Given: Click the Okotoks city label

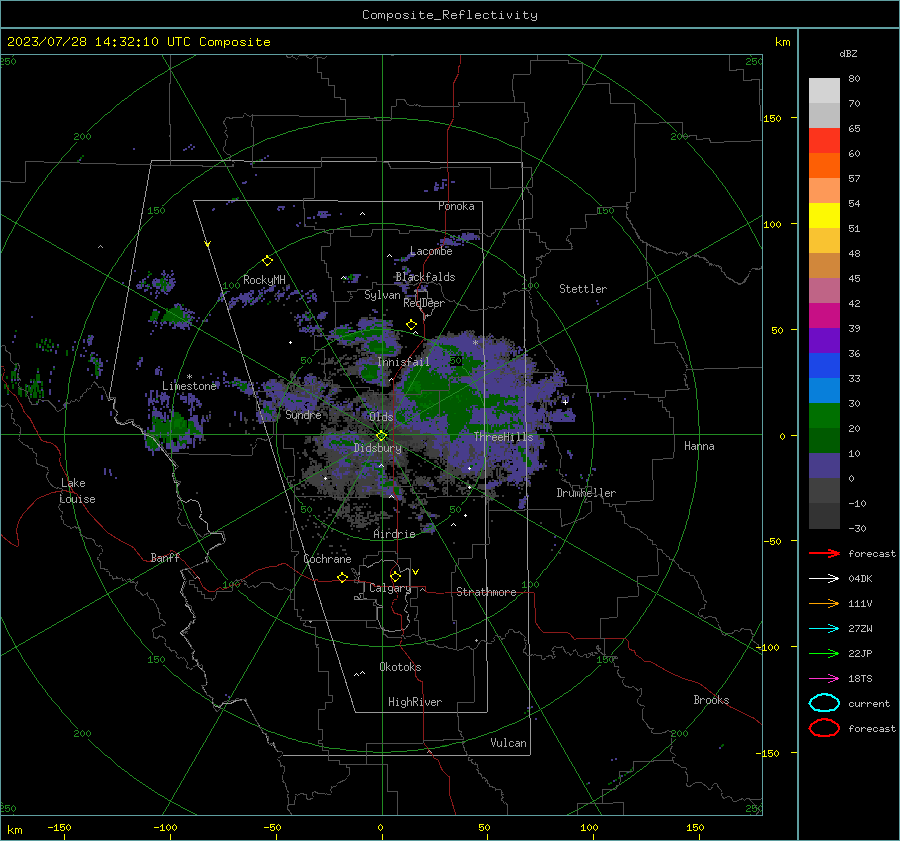Looking at the screenshot, I should 400,667.
